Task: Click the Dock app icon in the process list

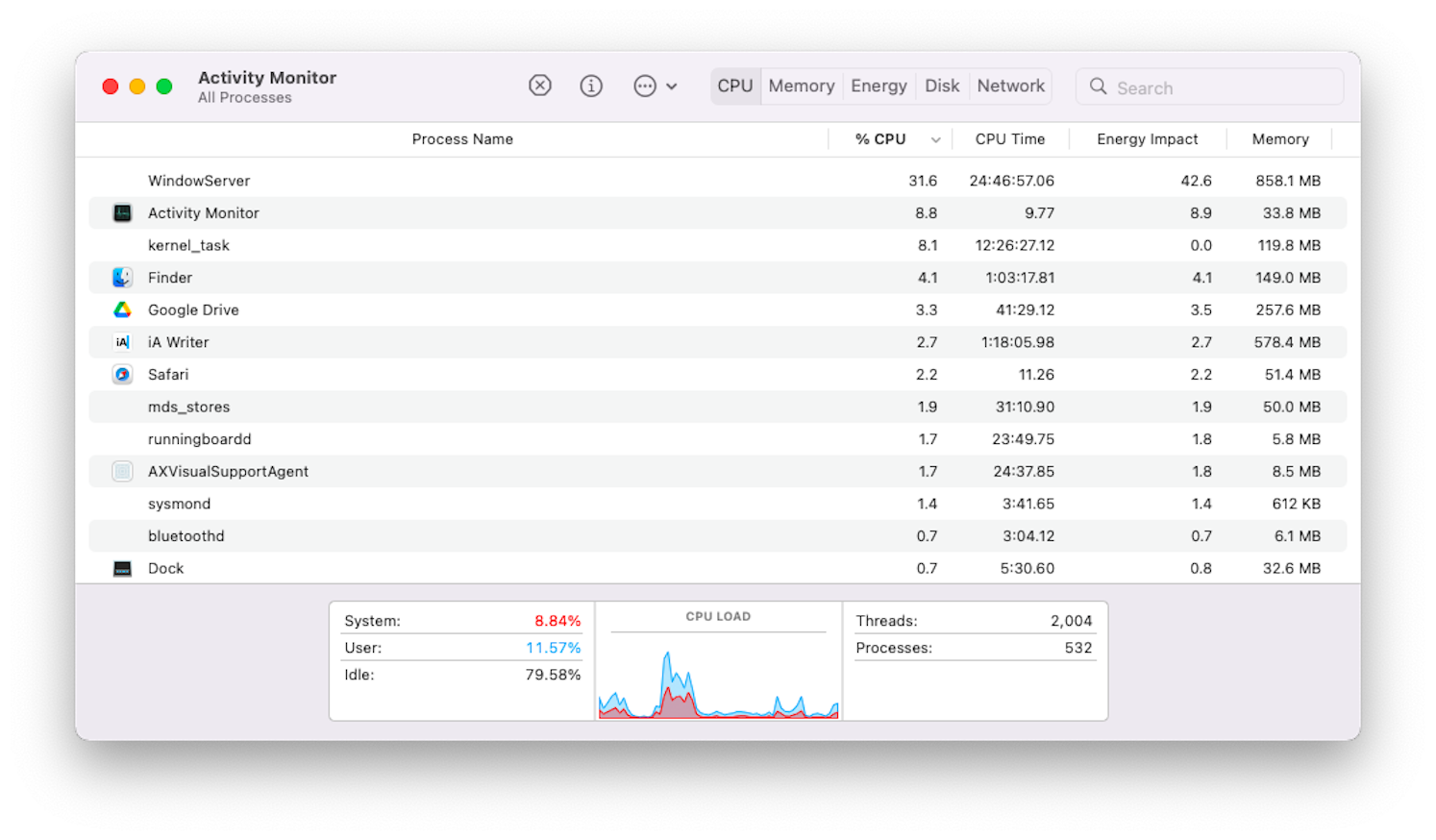Action: (122, 568)
